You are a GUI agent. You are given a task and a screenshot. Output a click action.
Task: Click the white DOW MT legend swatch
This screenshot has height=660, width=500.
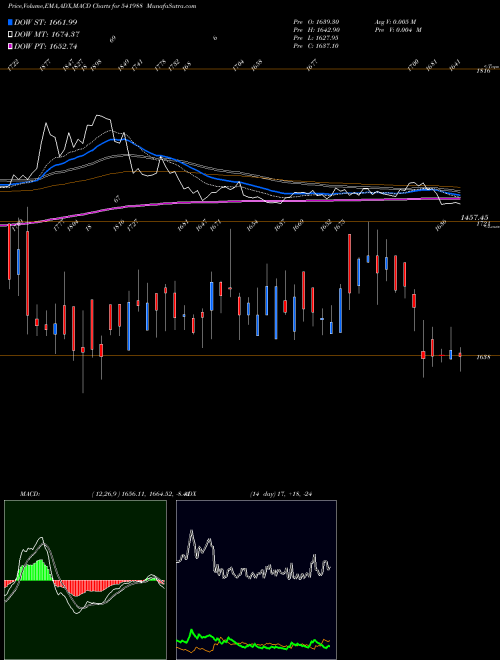(10, 35)
